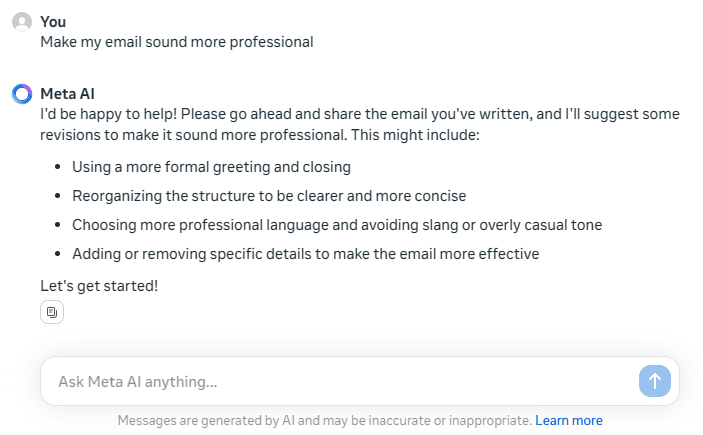Screen dimensions: 703x435
Task: Click the AI-generated messages disclaimer text
Action: tap(325, 421)
